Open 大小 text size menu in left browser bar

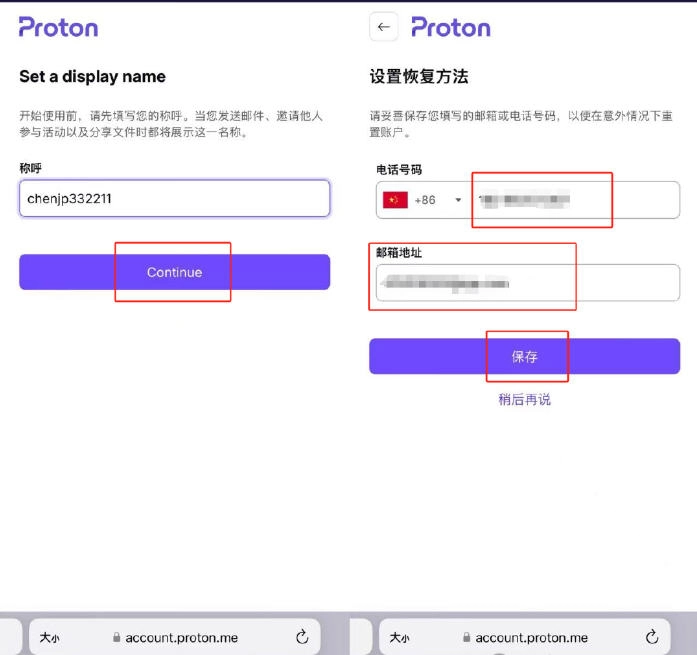tap(50, 638)
